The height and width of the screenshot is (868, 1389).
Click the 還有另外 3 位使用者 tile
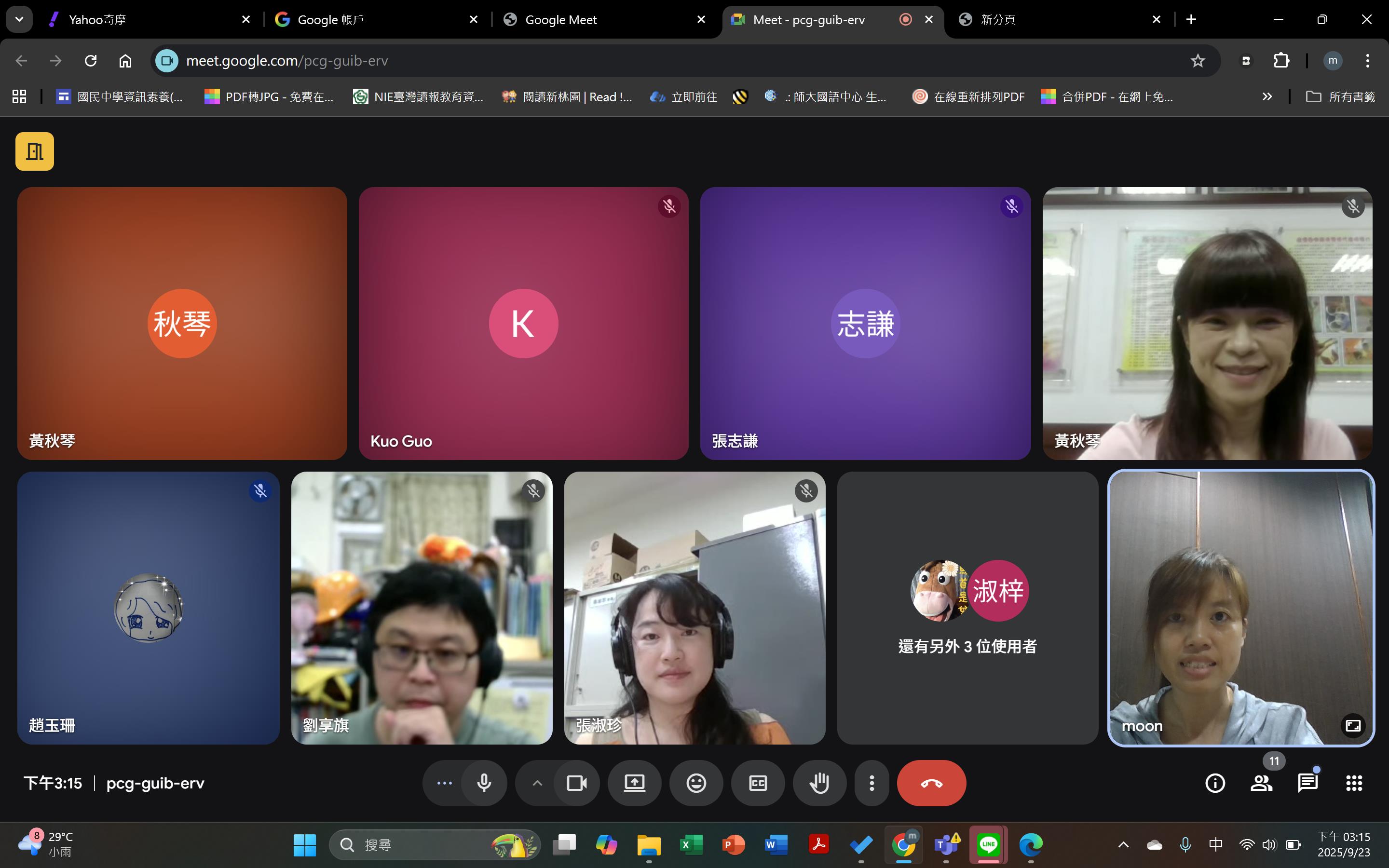click(x=967, y=608)
